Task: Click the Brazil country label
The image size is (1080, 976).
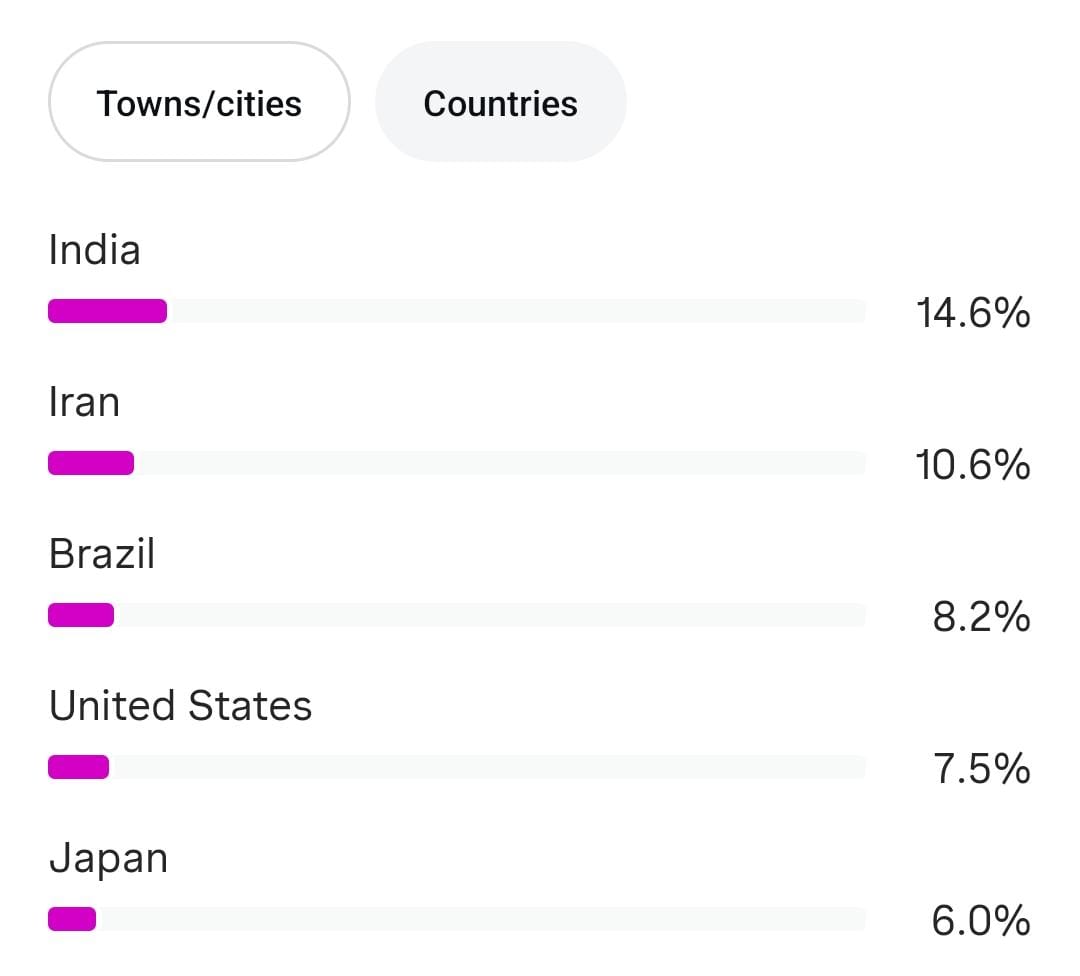Action: pos(102,554)
